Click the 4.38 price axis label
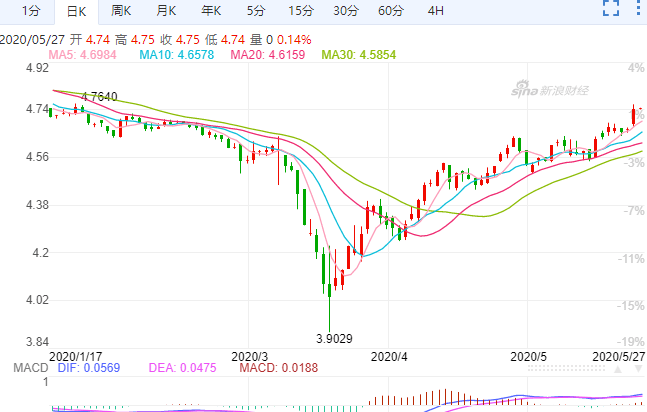The image size is (647, 412). point(38,205)
